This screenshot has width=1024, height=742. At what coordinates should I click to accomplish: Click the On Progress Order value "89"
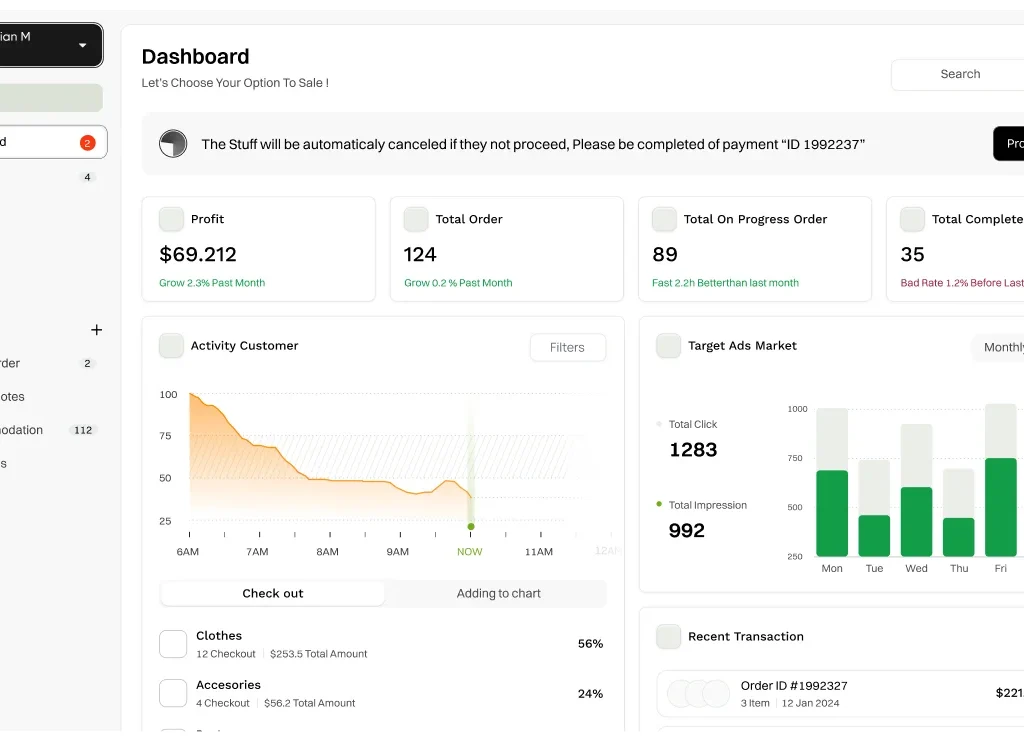[x=665, y=254]
